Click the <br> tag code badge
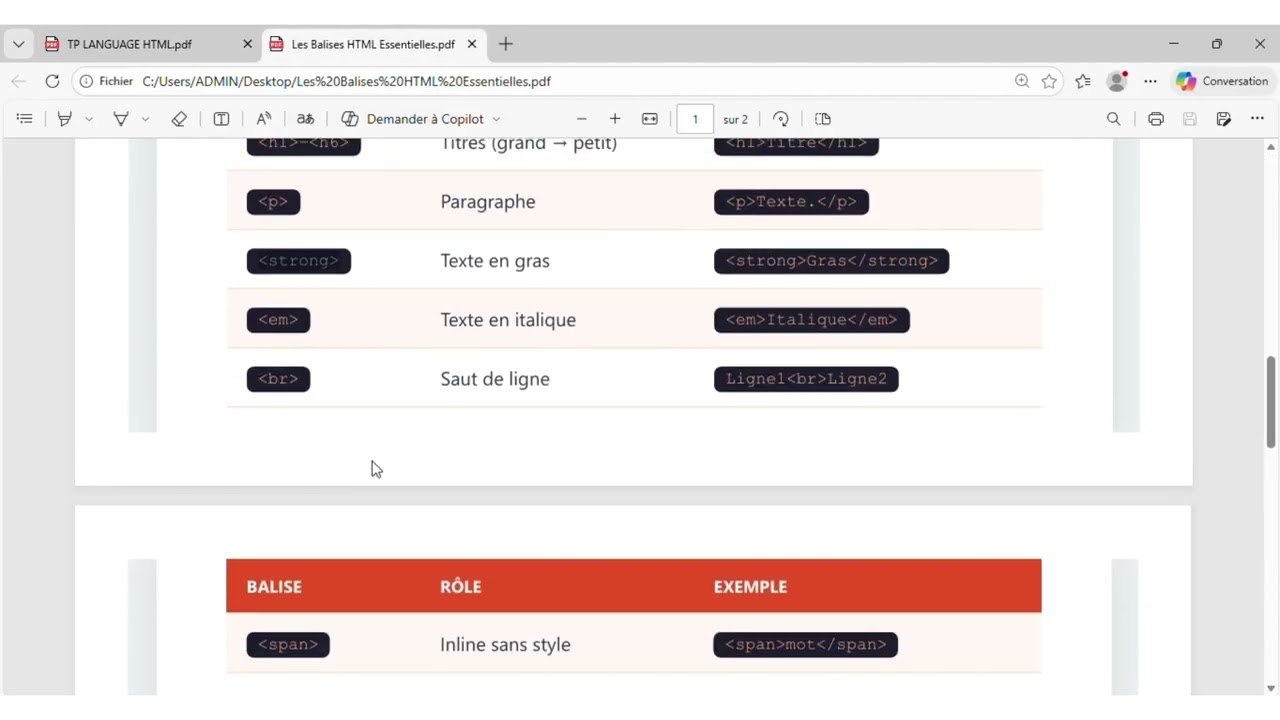The image size is (1280, 720). [x=278, y=378]
